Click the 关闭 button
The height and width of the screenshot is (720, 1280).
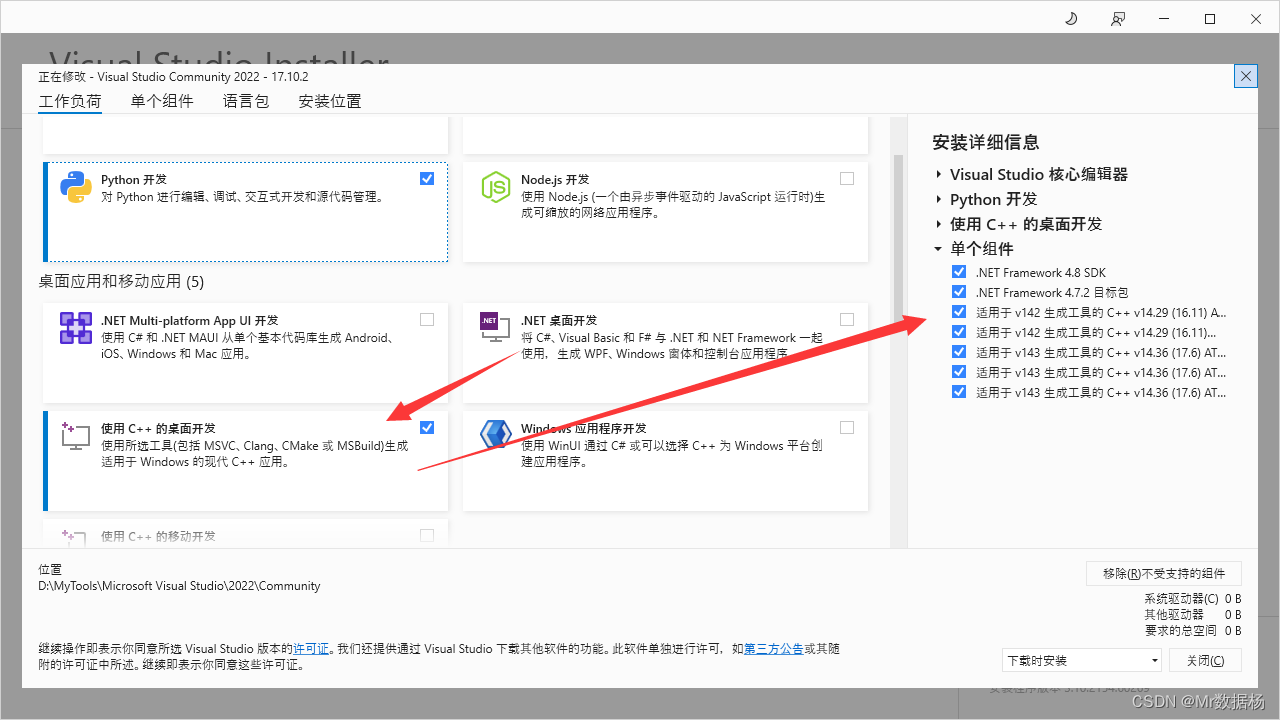point(1205,660)
